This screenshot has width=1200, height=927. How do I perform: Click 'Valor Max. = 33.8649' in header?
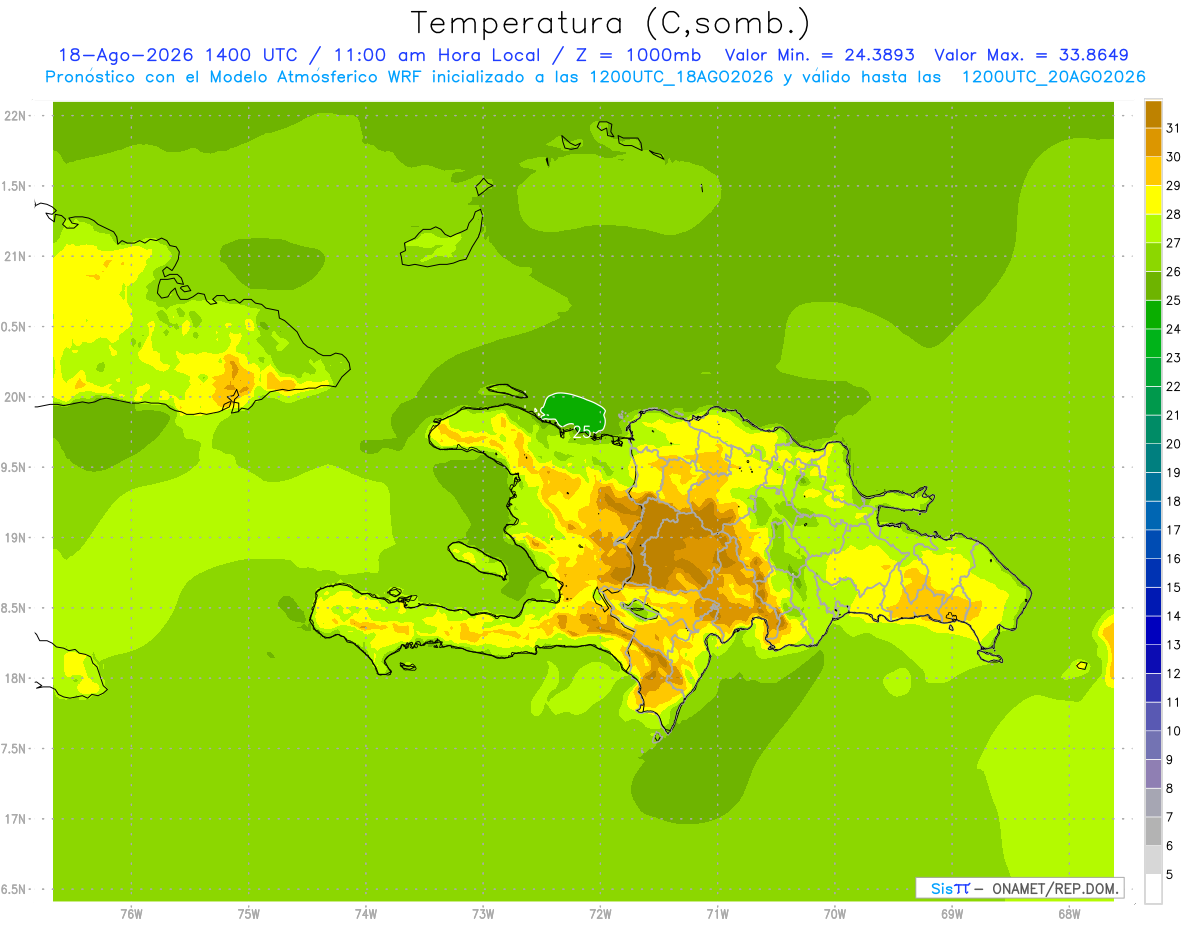[x=1032, y=55]
